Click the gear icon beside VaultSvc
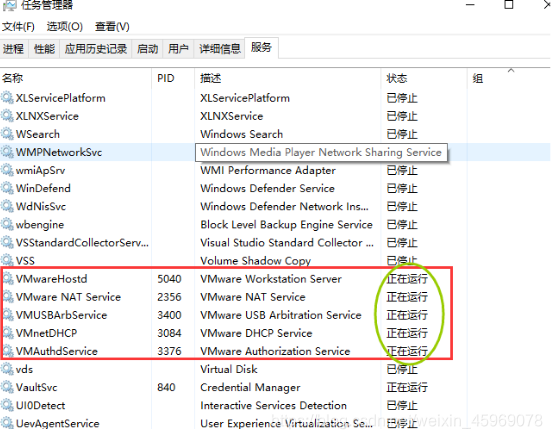Screen dimensions: 552x439 click(x=7, y=387)
